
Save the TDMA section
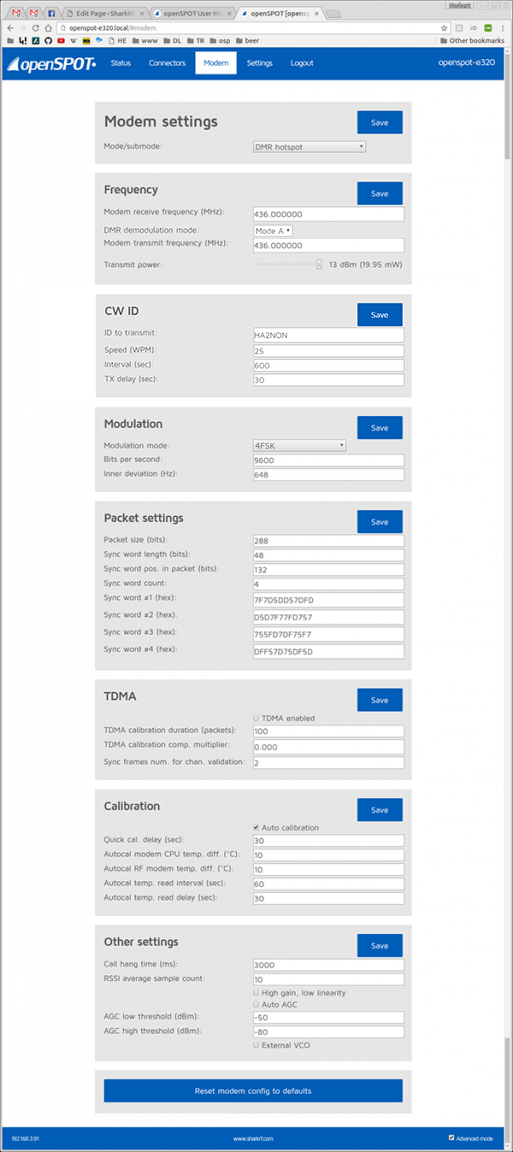coord(380,700)
